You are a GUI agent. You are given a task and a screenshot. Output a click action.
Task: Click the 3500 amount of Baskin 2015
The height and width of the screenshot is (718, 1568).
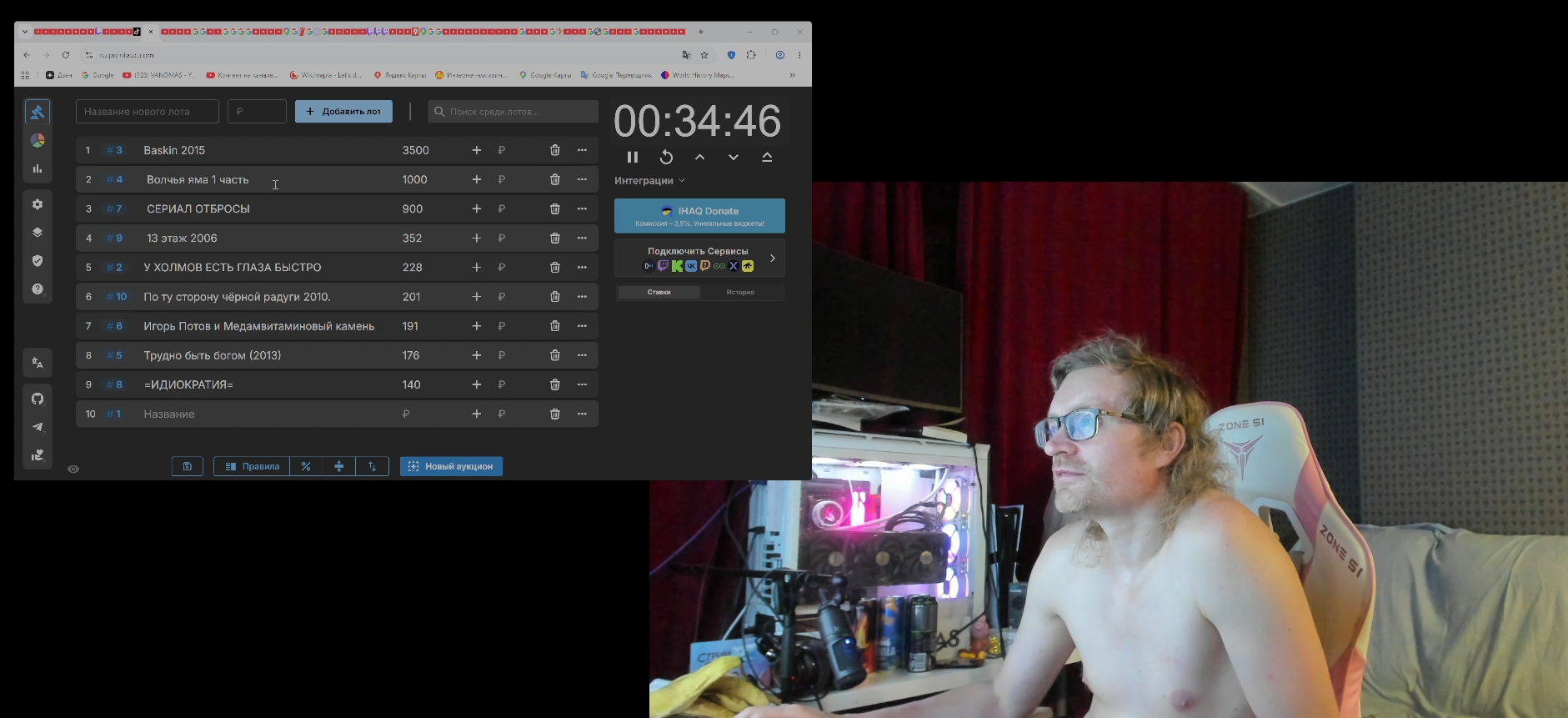[416, 150]
